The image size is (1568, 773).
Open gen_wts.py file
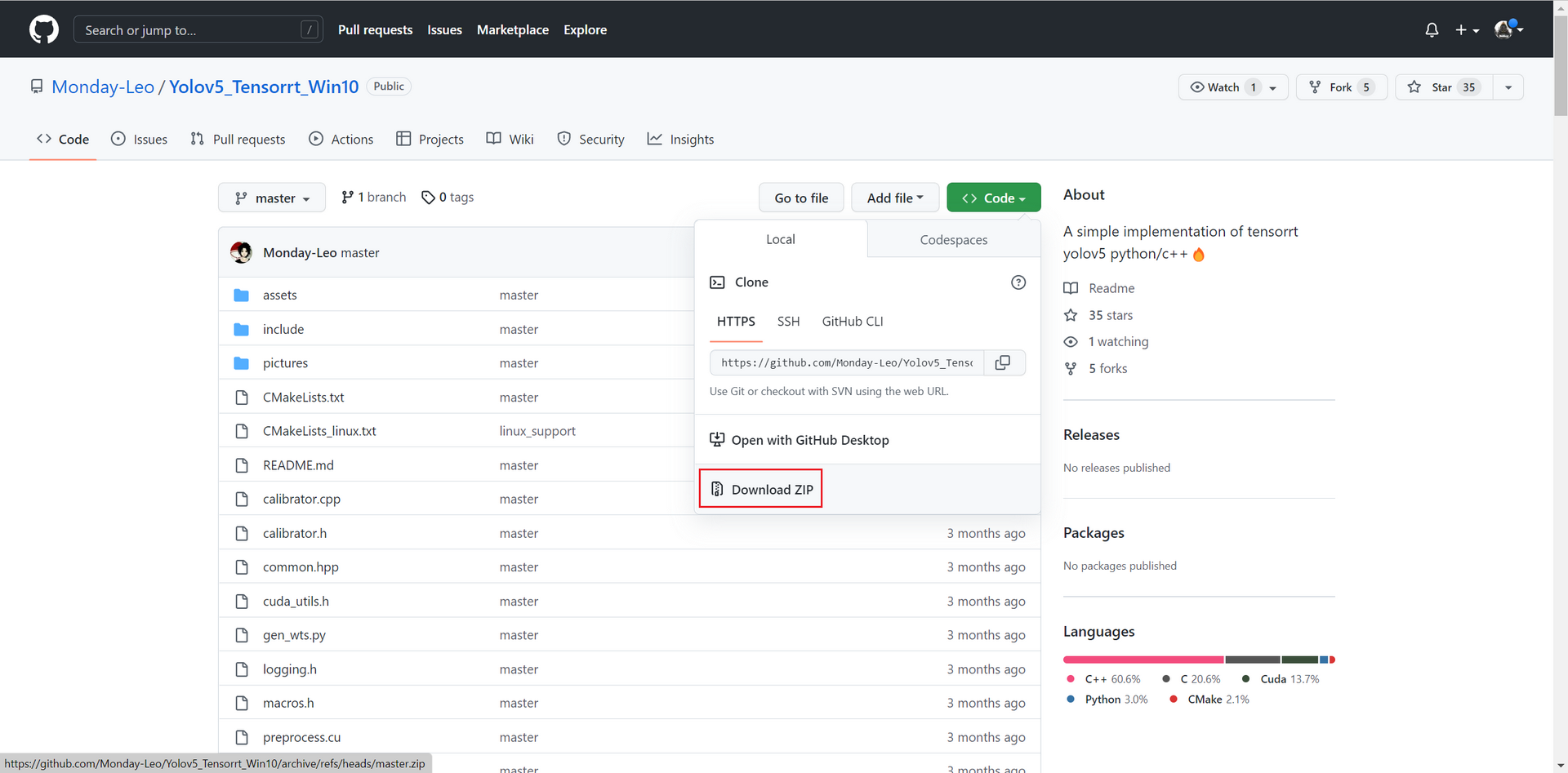[x=294, y=635]
